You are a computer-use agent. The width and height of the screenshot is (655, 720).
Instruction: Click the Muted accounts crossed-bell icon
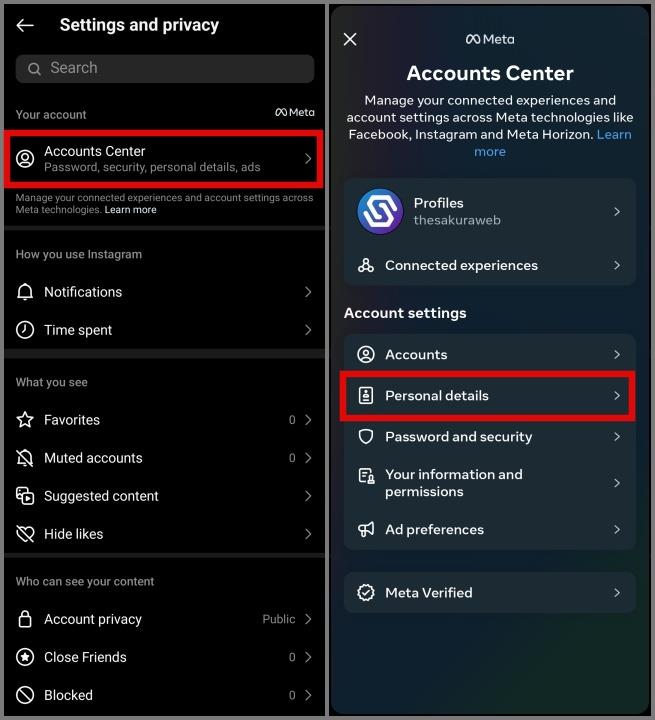(25, 458)
